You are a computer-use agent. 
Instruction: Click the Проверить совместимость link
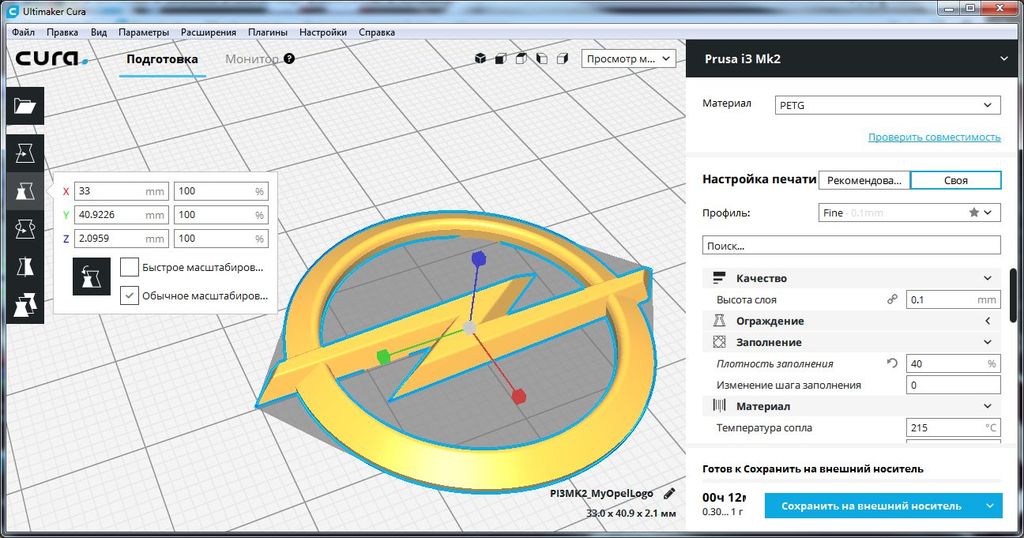coord(934,137)
